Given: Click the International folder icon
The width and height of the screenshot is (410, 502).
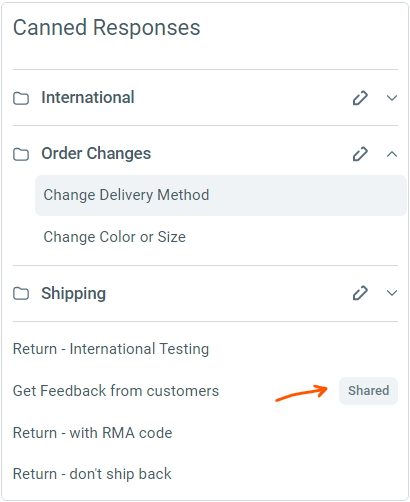Looking at the screenshot, I should [x=21, y=98].
